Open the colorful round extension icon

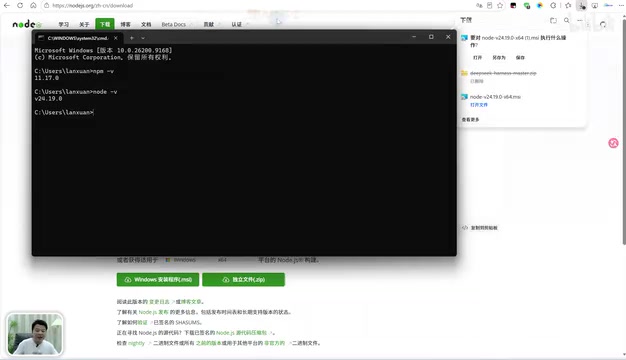540,6
